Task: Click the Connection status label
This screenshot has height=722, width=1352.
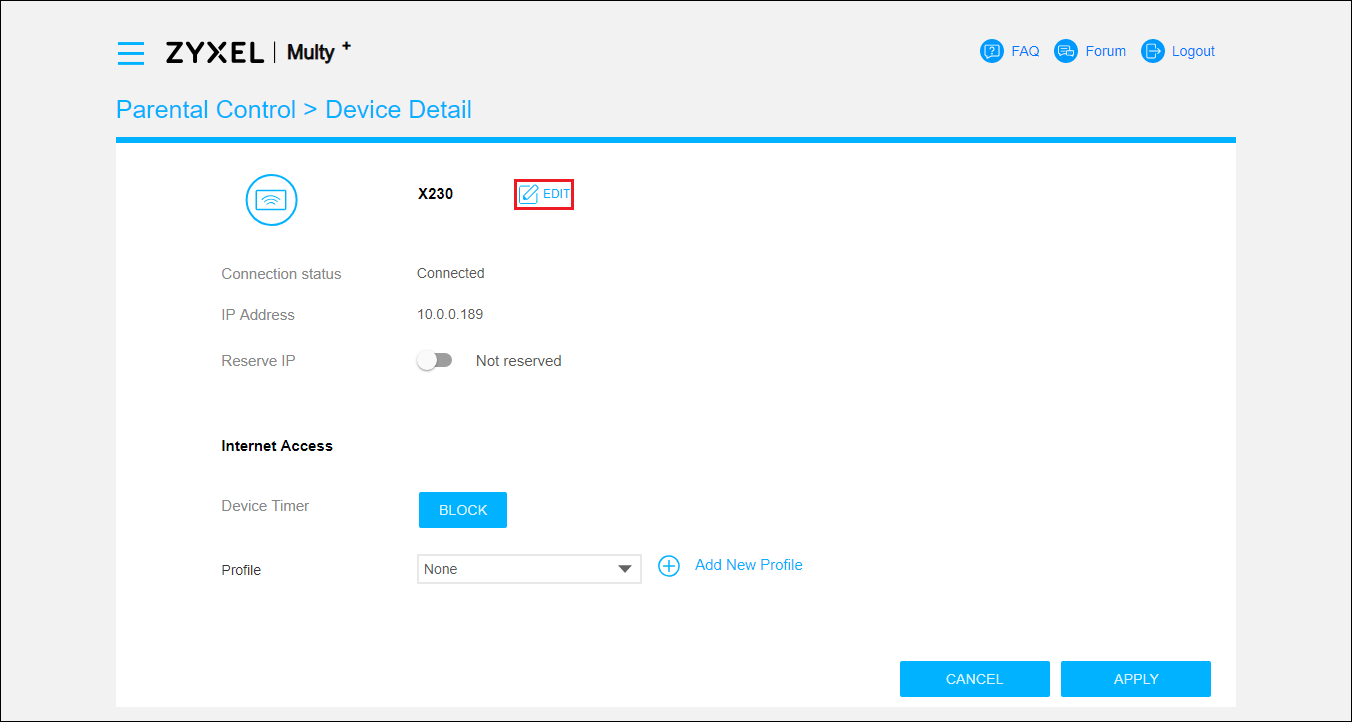Action: coord(281,274)
